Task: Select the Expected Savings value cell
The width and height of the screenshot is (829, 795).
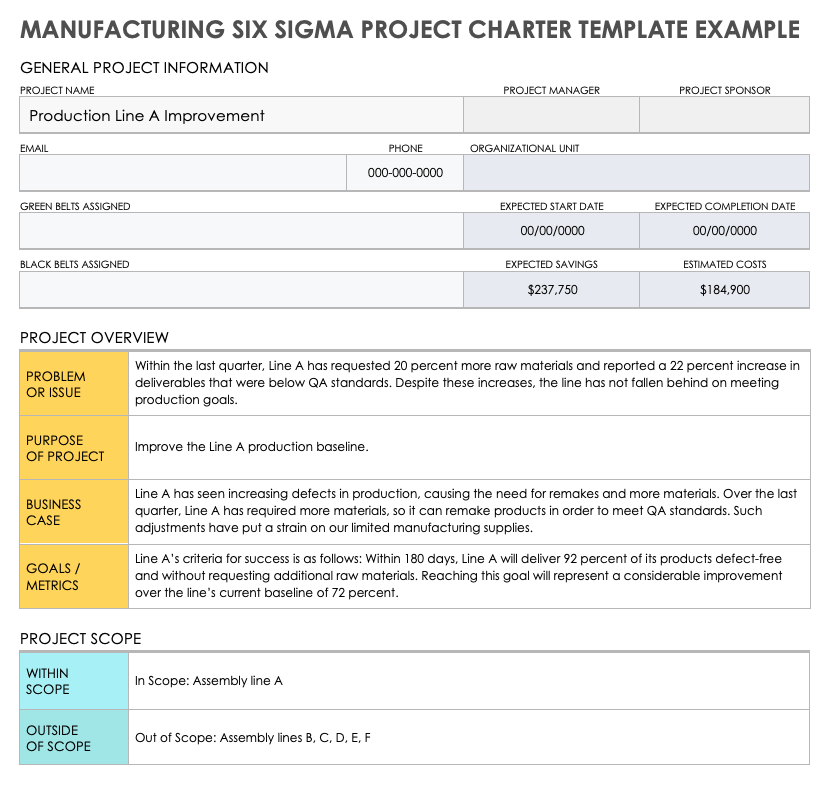Action: [x=551, y=290]
